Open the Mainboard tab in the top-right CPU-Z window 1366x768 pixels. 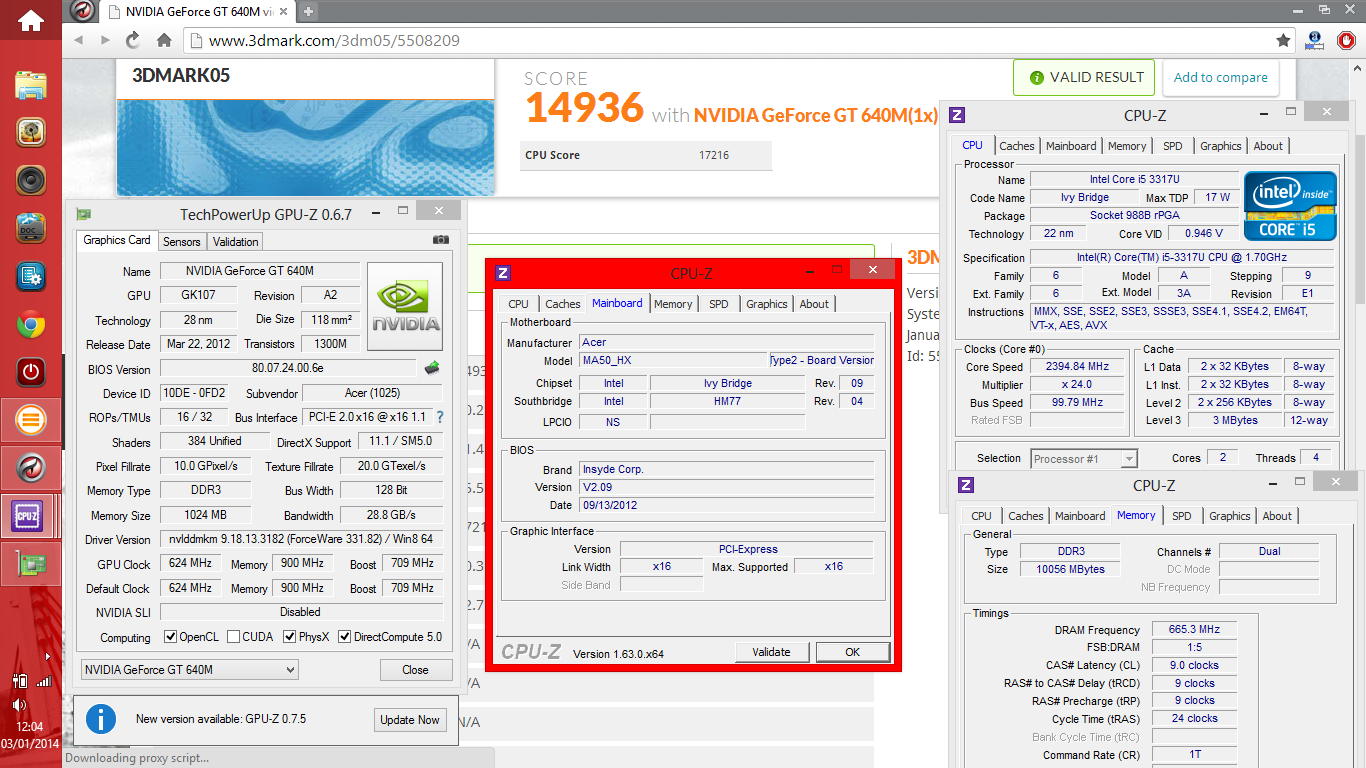coord(1071,146)
